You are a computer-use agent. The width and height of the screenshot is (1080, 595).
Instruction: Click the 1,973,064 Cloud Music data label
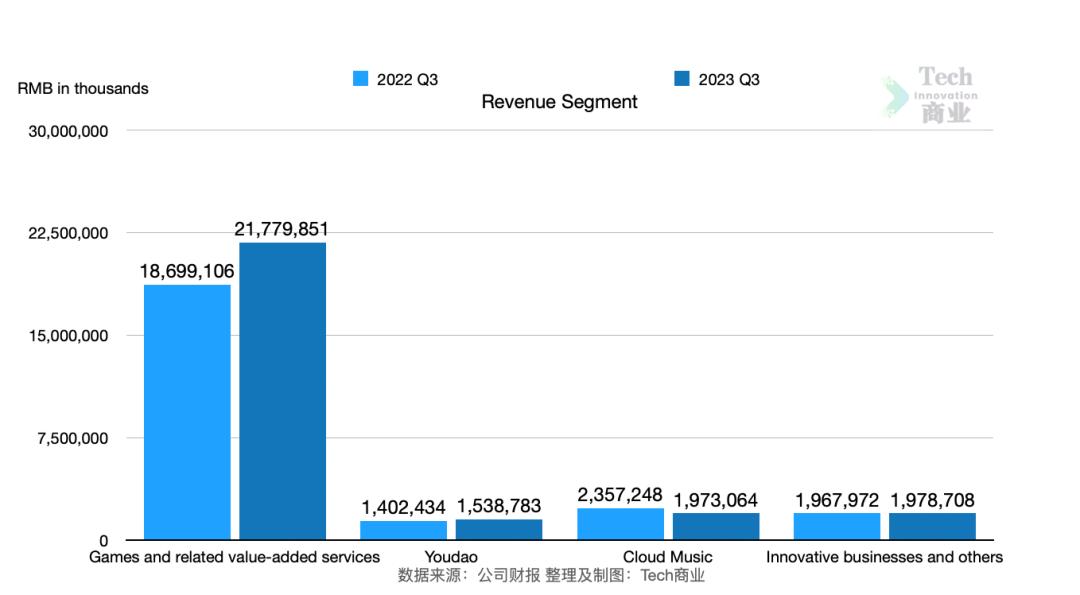point(715,500)
